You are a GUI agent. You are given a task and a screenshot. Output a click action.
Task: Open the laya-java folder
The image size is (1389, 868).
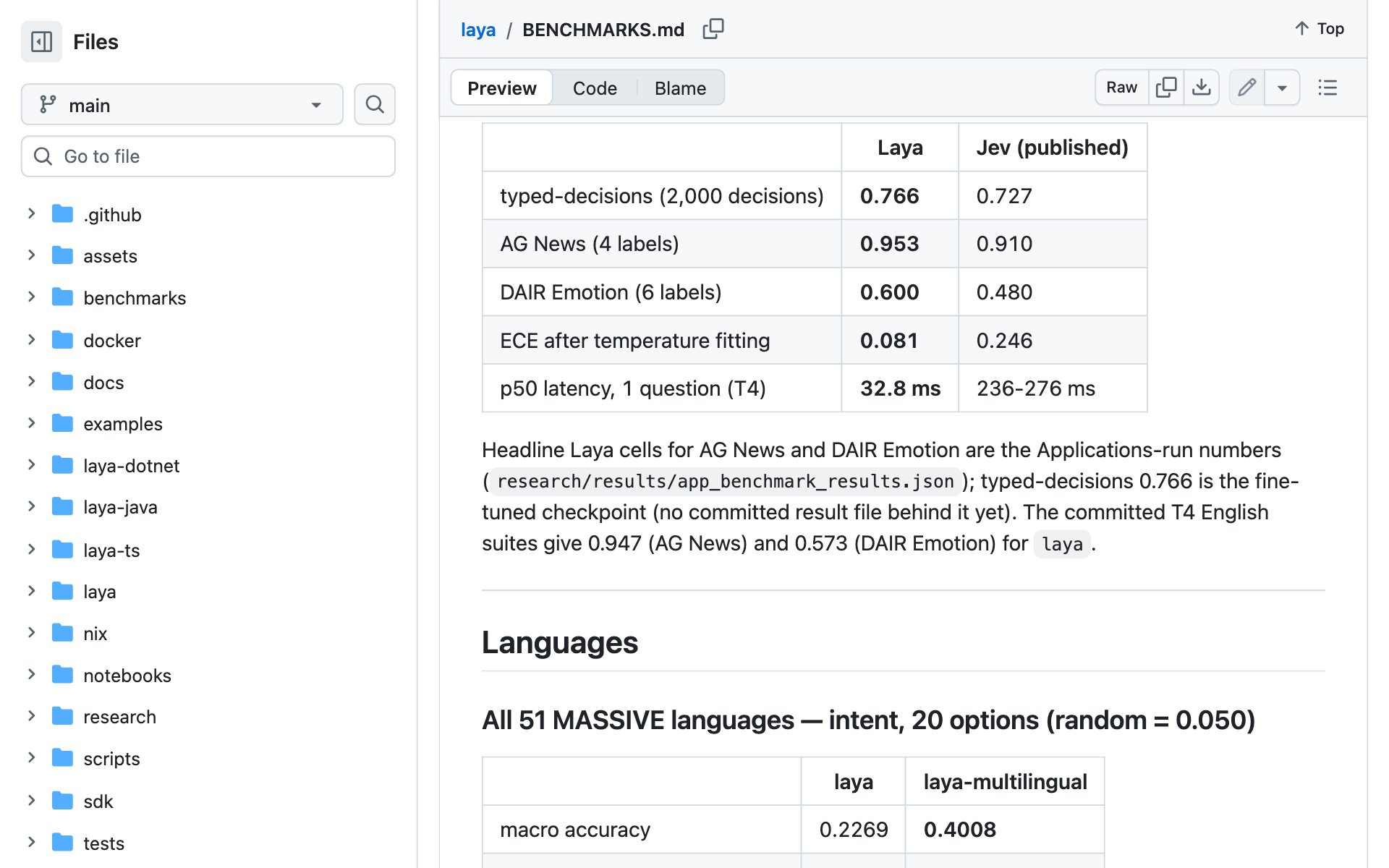120,507
